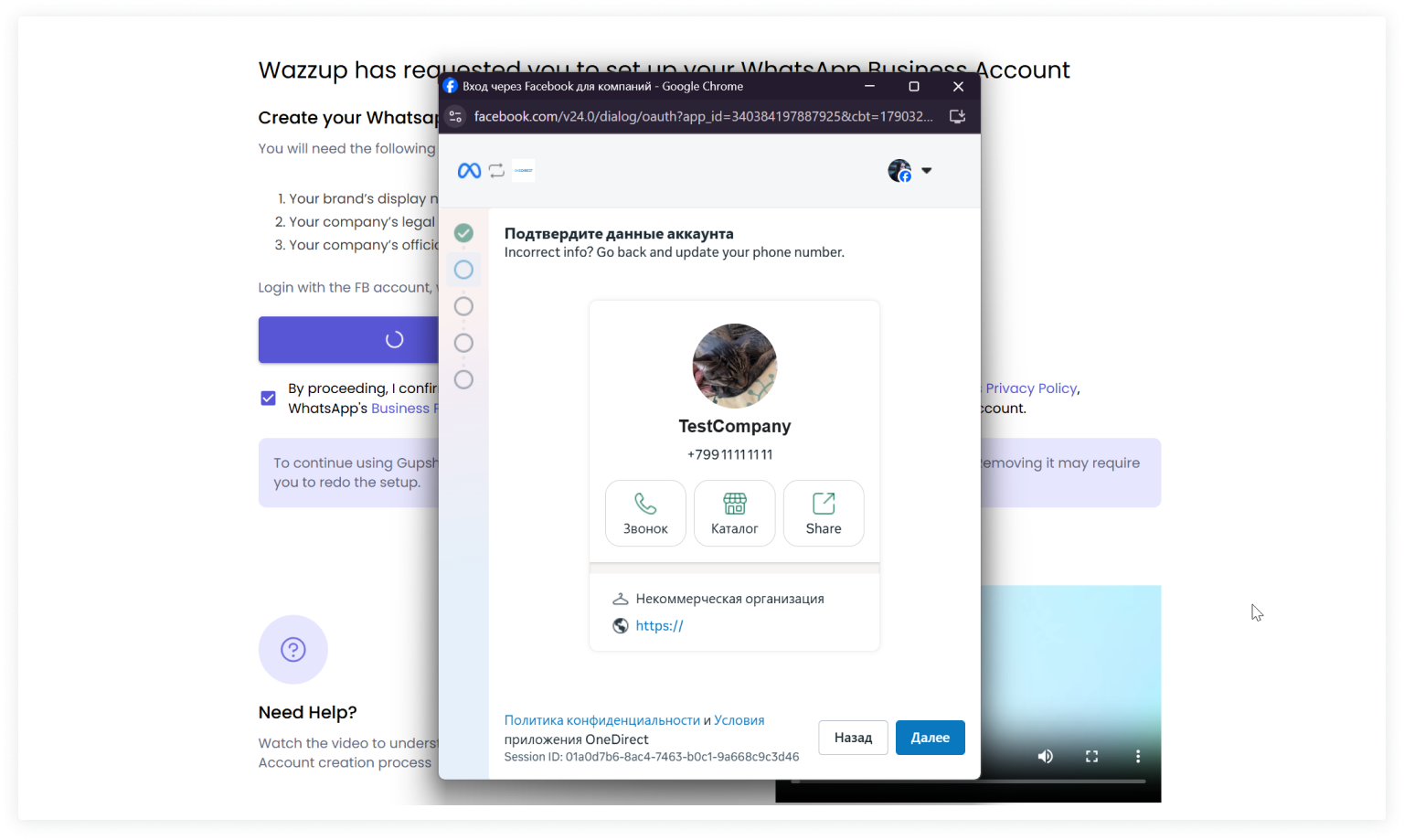The width and height of the screenshot is (1404, 840).
Task: Click the Facebook favicon in title bar
Action: tap(451, 86)
